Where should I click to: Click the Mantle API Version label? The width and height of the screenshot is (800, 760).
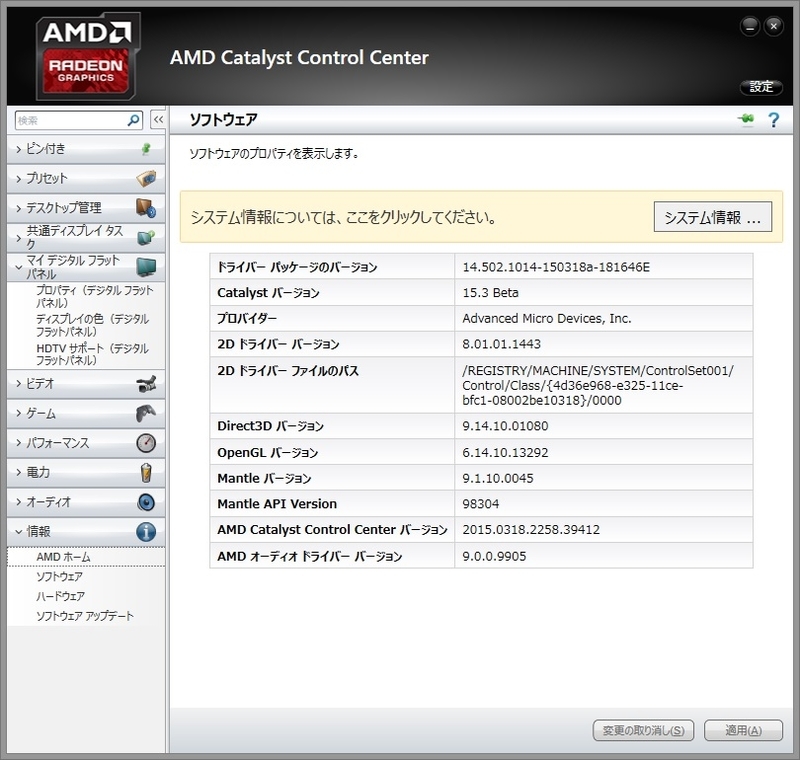click(x=277, y=504)
